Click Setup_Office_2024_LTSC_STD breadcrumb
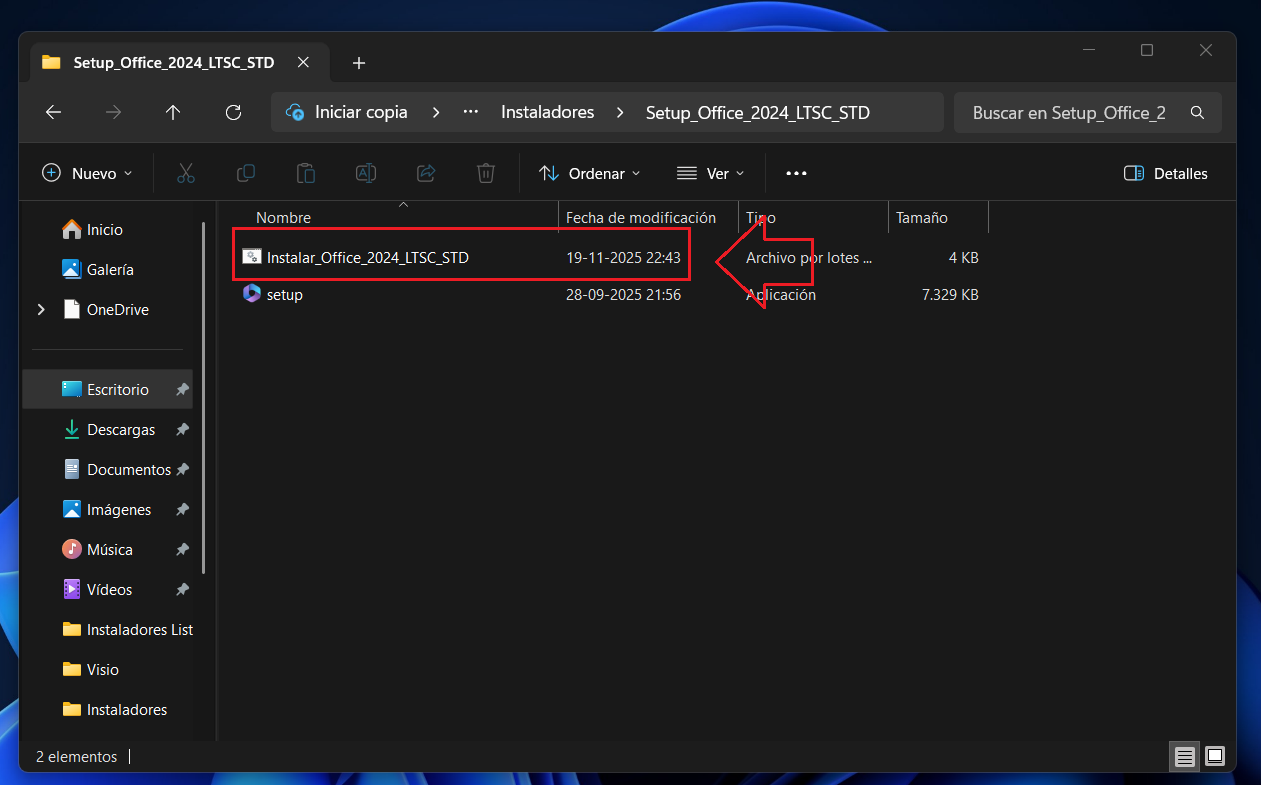Image resolution: width=1261 pixels, height=785 pixels. point(757,113)
